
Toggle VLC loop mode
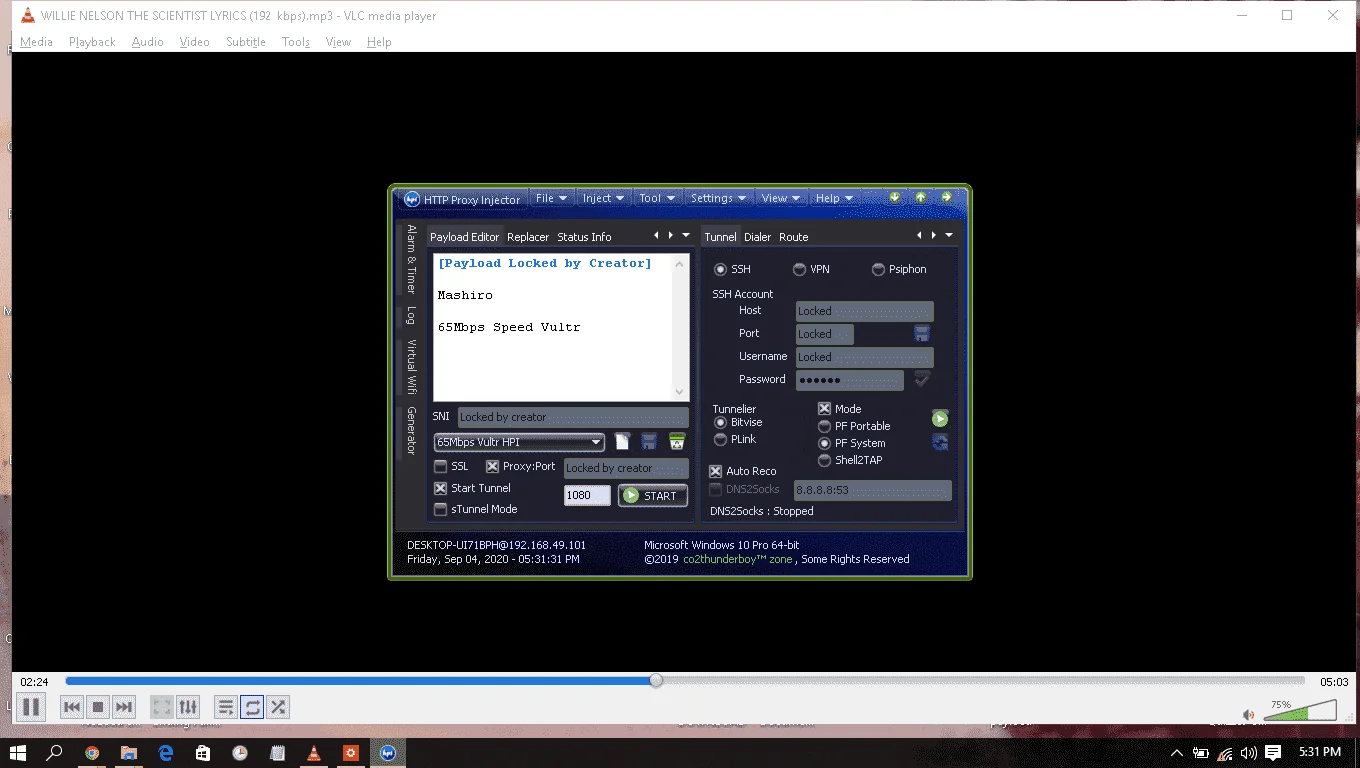click(252, 707)
